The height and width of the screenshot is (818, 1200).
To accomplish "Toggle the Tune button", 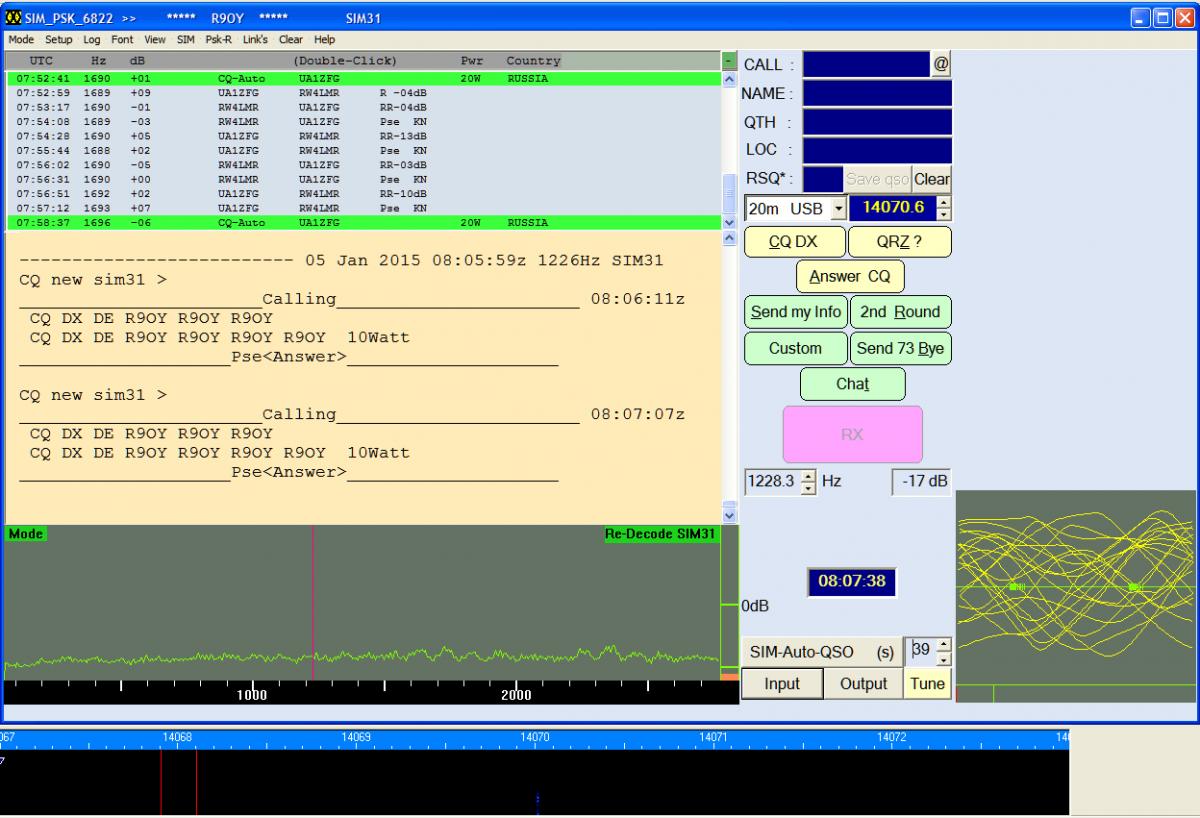I will coord(927,684).
